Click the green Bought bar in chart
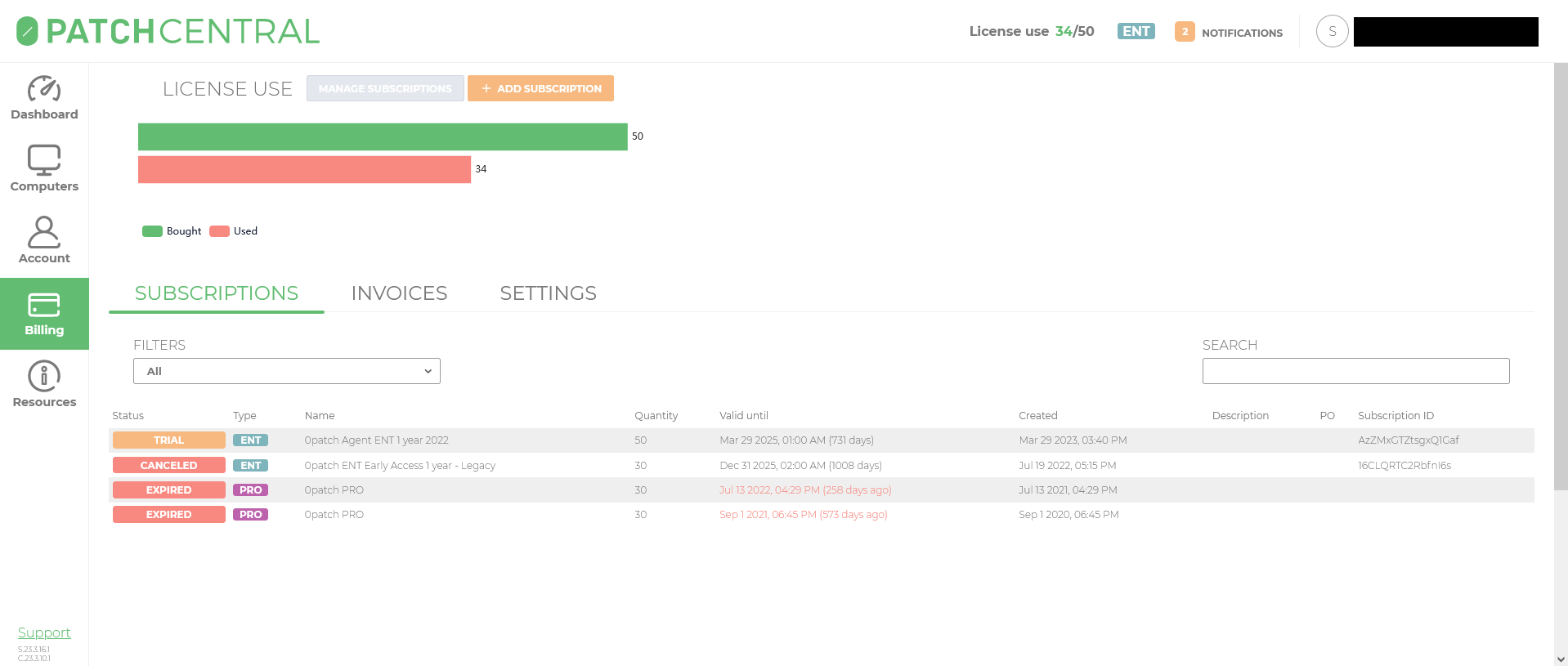The image size is (1568, 666). (x=383, y=136)
